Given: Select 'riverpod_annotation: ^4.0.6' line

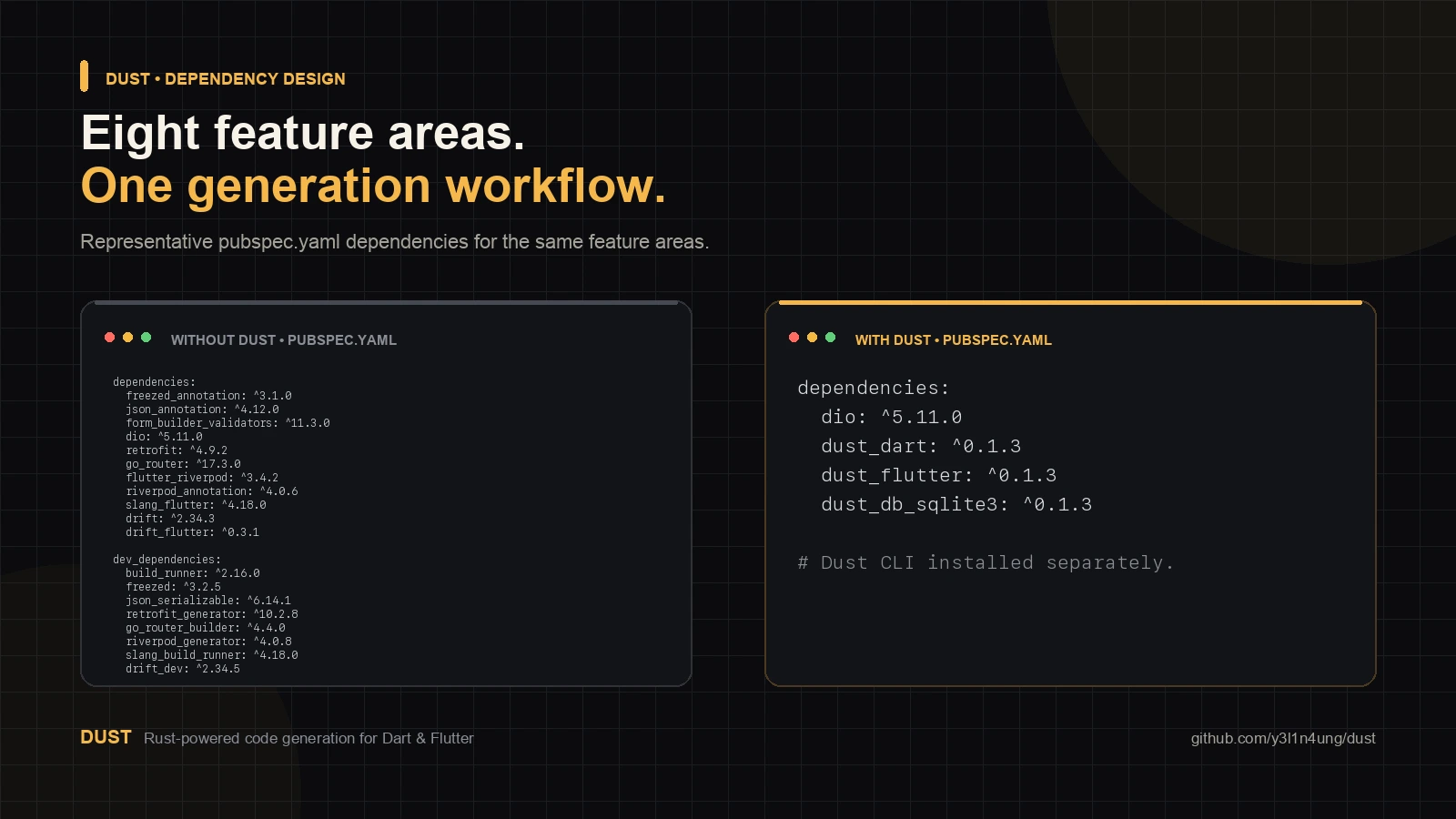Looking at the screenshot, I should click(212, 491).
